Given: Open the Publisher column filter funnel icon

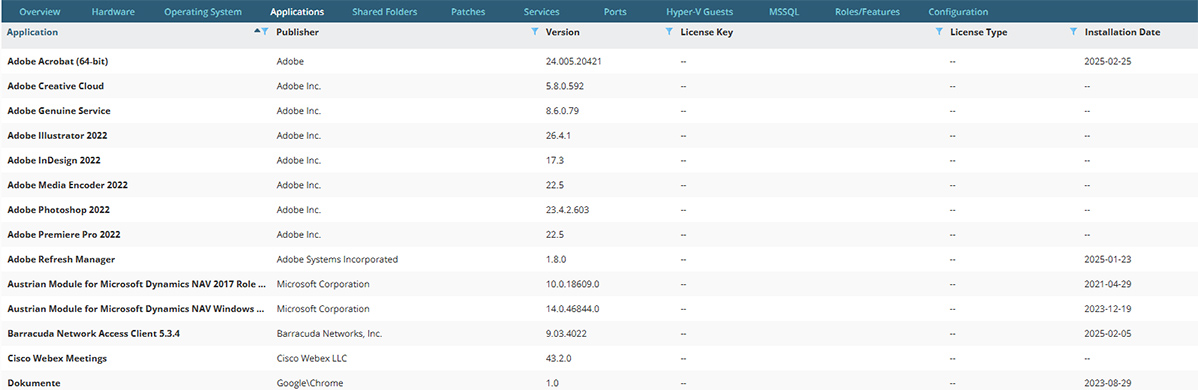Looking at the screenshot, I should coord(535,32).
